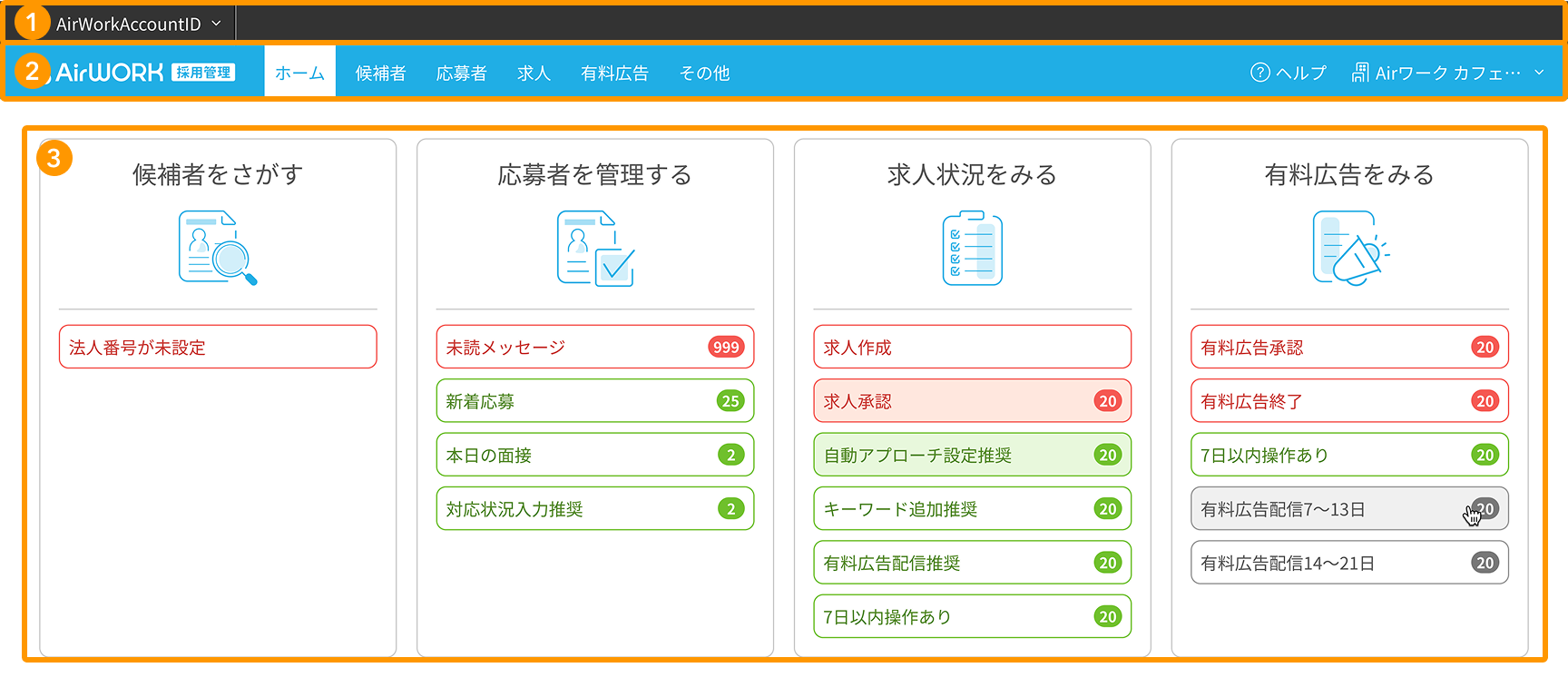This screenshot has height=697, width=1568.
Task: Open the 有料広告 menu tab
Action: 614,73
